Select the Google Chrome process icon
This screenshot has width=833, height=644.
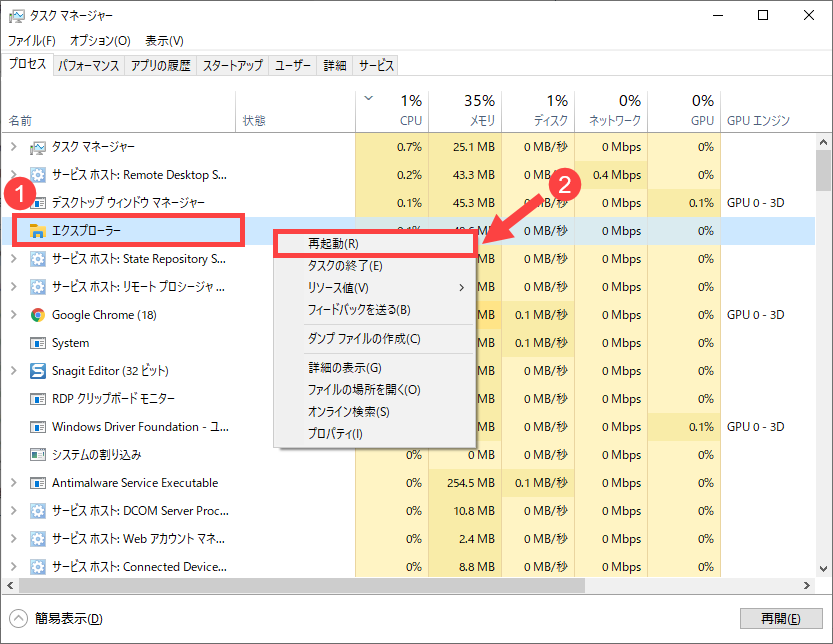[x=36, y=315]
